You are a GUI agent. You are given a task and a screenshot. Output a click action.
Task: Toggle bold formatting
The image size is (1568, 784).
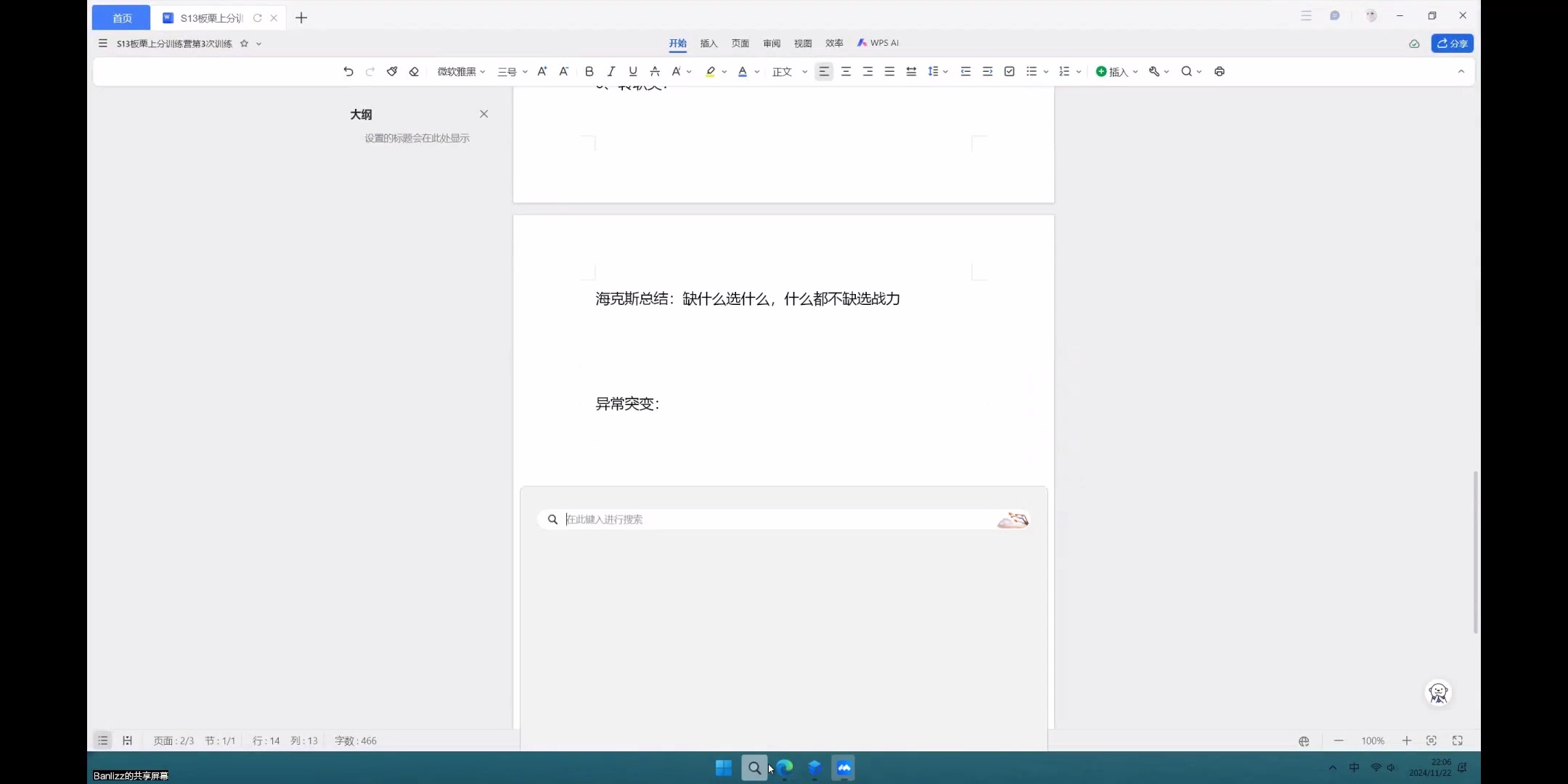coord(589,71)
